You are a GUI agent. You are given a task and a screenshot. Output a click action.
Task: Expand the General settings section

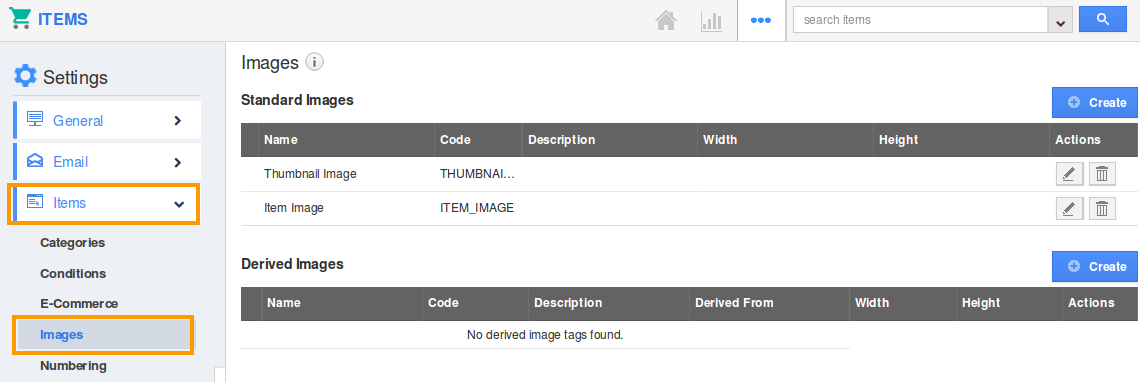click(108, 120)
